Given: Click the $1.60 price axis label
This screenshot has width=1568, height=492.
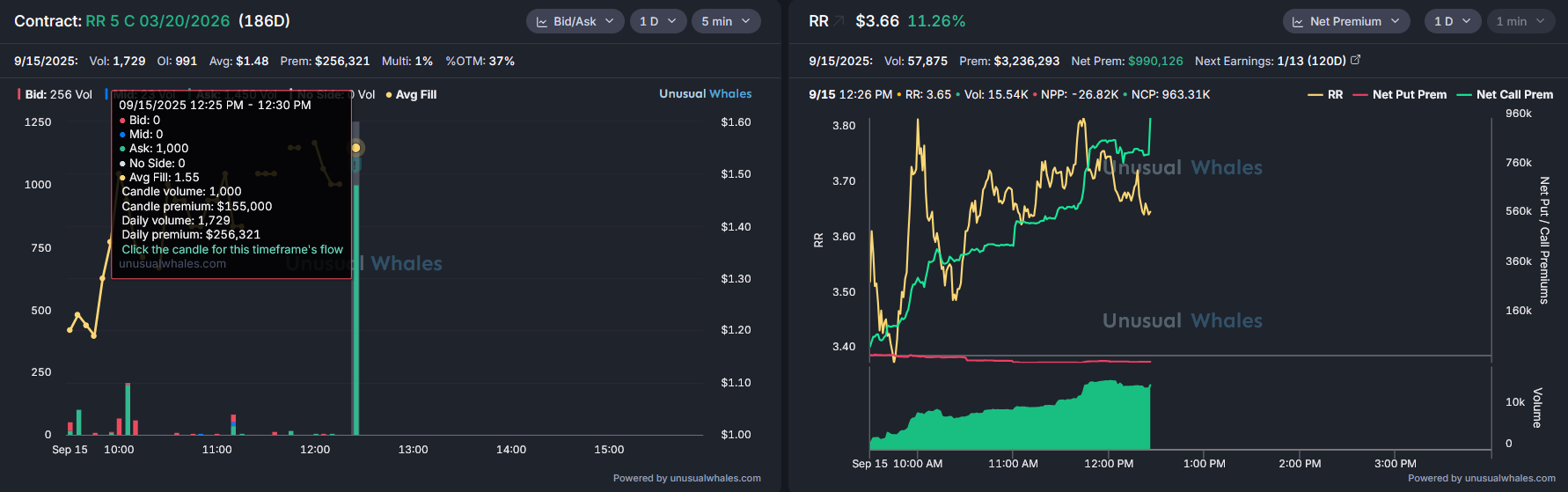Looking at the screenshot, I should click(x=736, y=121).
